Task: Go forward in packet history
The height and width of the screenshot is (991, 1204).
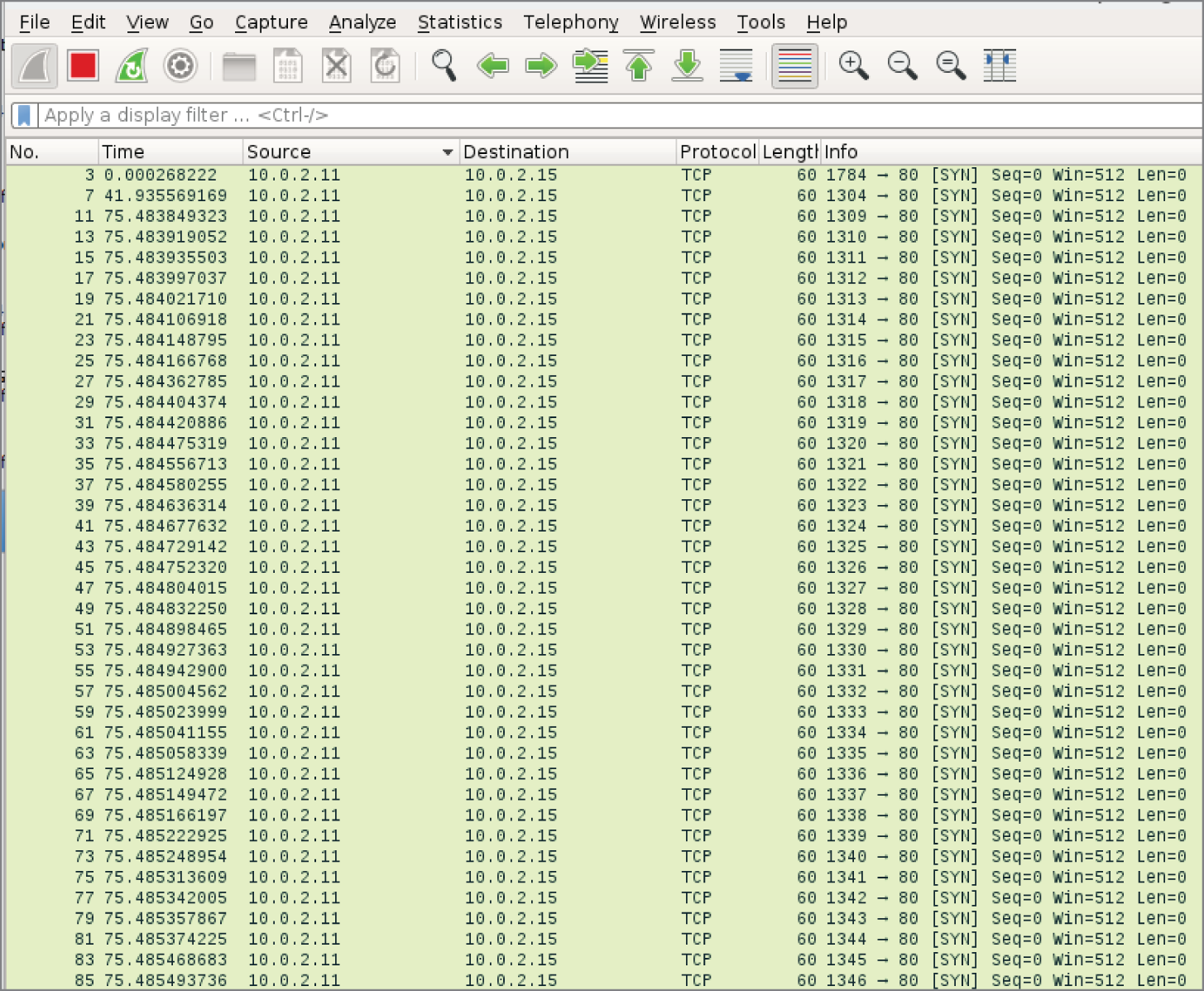Action: click(541, 65)
